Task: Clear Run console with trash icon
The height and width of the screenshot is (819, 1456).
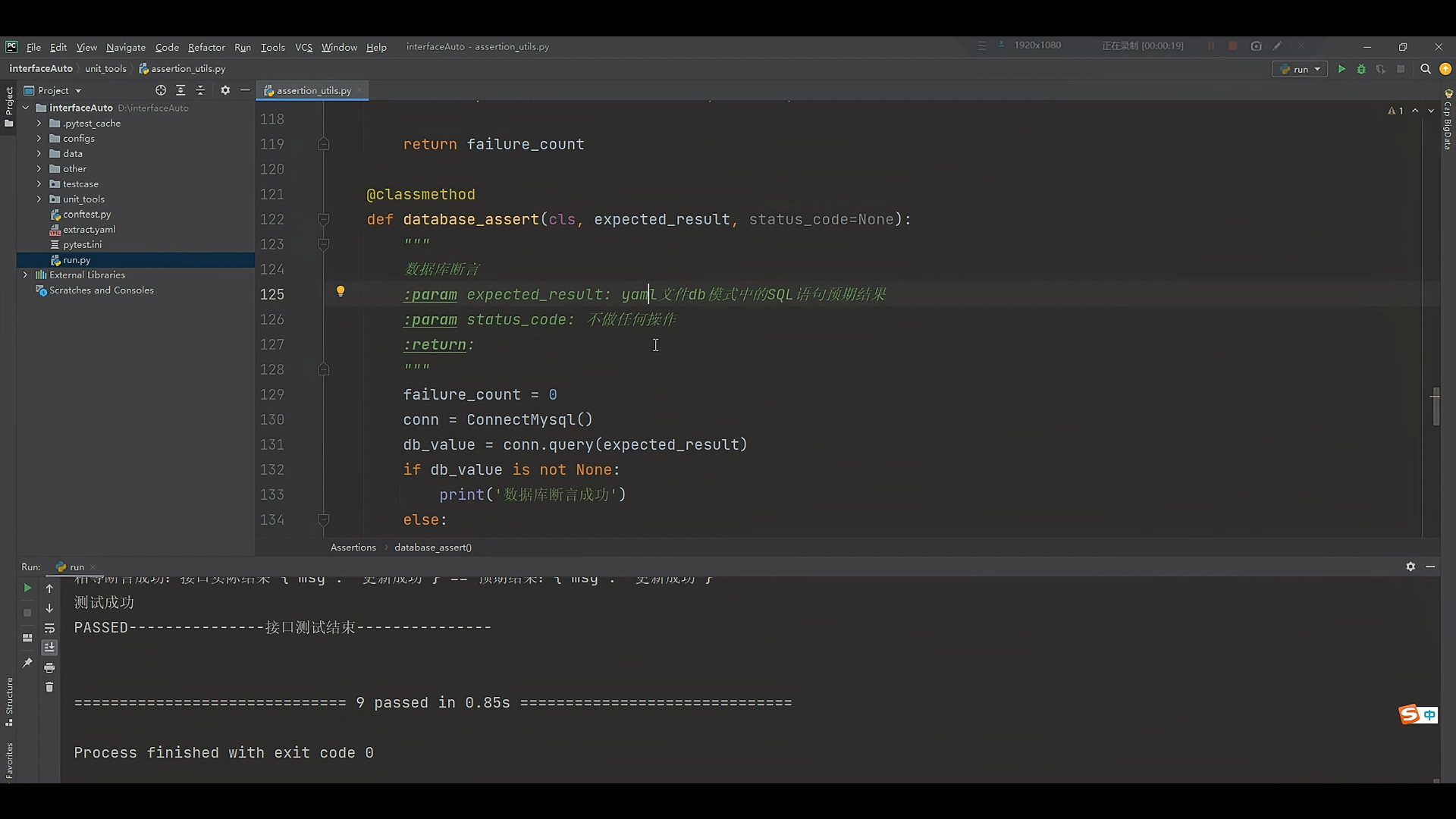Action: point(49,687)
